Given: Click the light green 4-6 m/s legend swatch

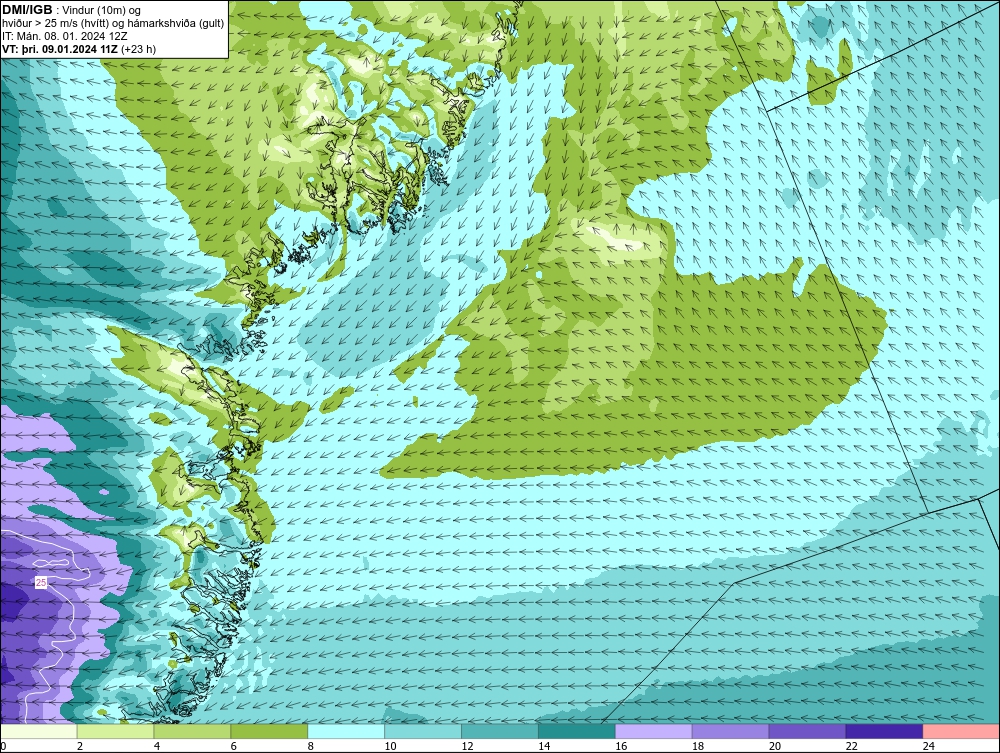Looking at the screenshot, I should pos(192,731).
